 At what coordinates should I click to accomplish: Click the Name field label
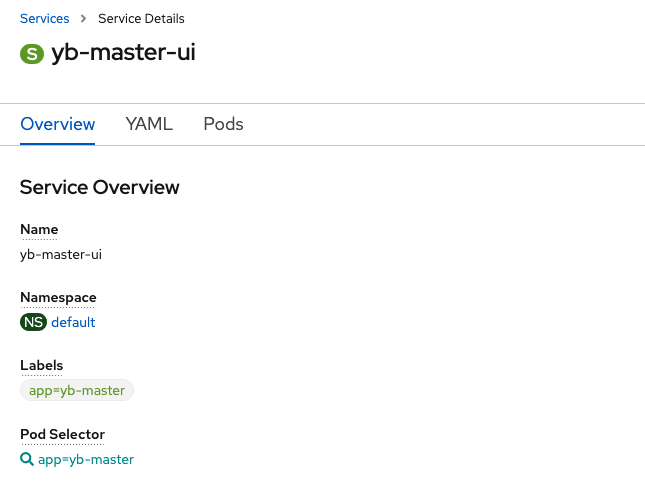click(39, 230)
